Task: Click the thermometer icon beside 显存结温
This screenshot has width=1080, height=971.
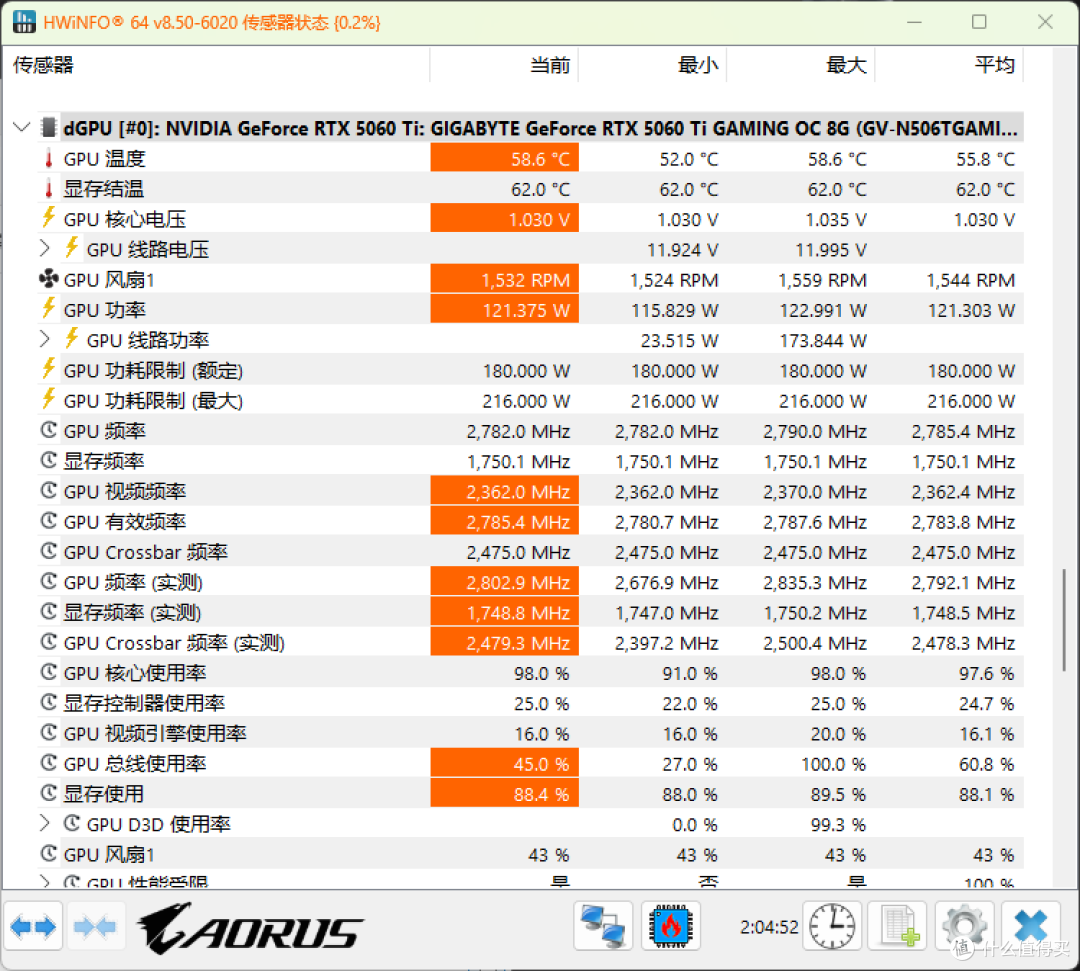Action: pos(49,189)
